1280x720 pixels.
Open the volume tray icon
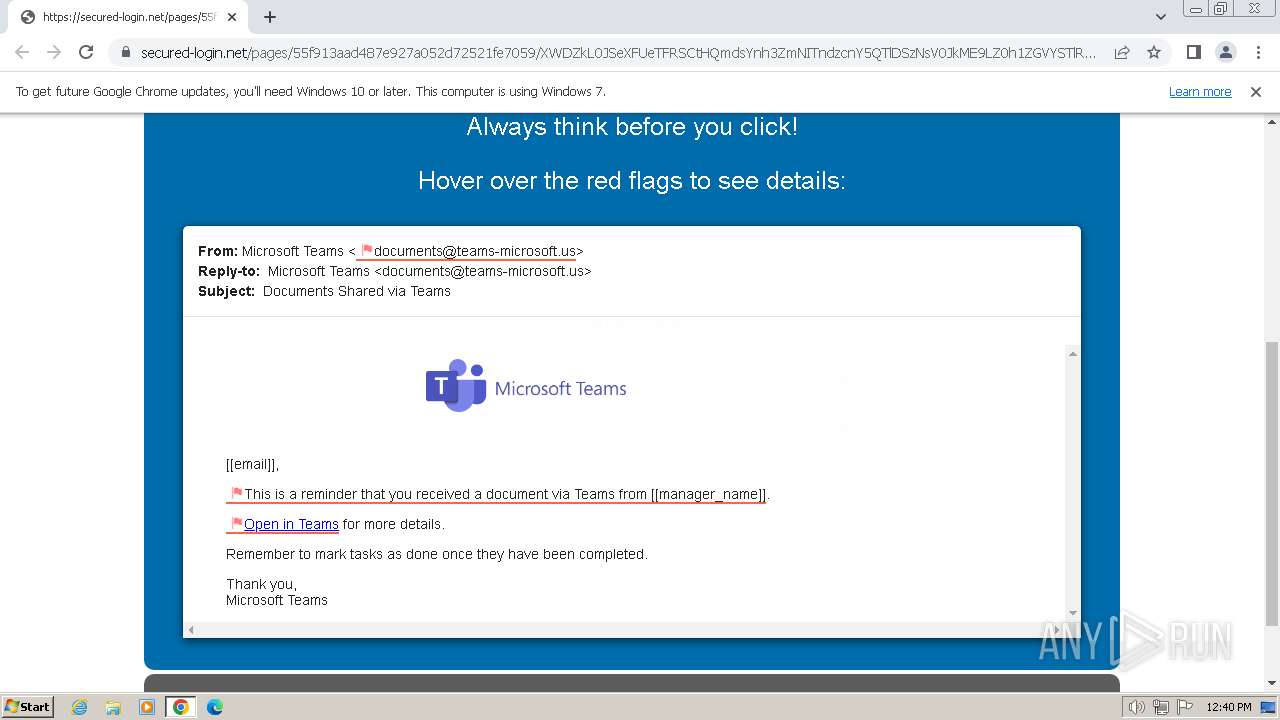coord(1136,707)
